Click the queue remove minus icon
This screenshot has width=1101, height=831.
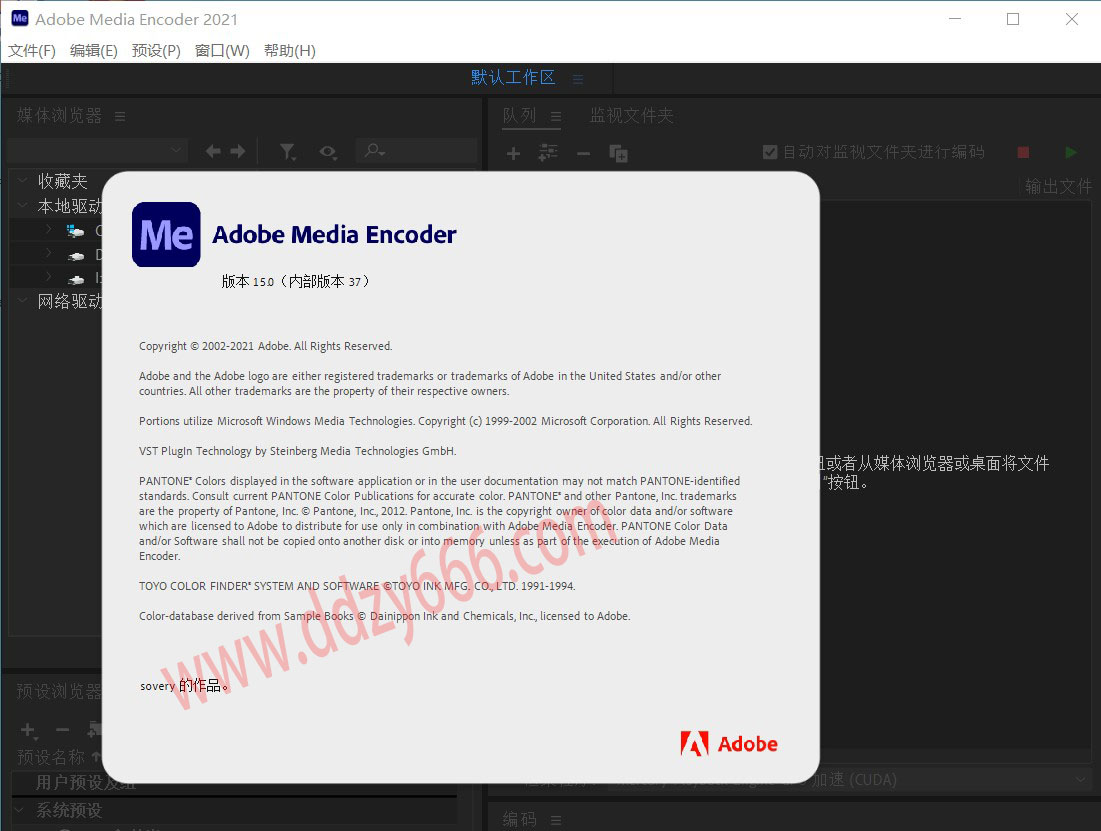pos(584,153)
